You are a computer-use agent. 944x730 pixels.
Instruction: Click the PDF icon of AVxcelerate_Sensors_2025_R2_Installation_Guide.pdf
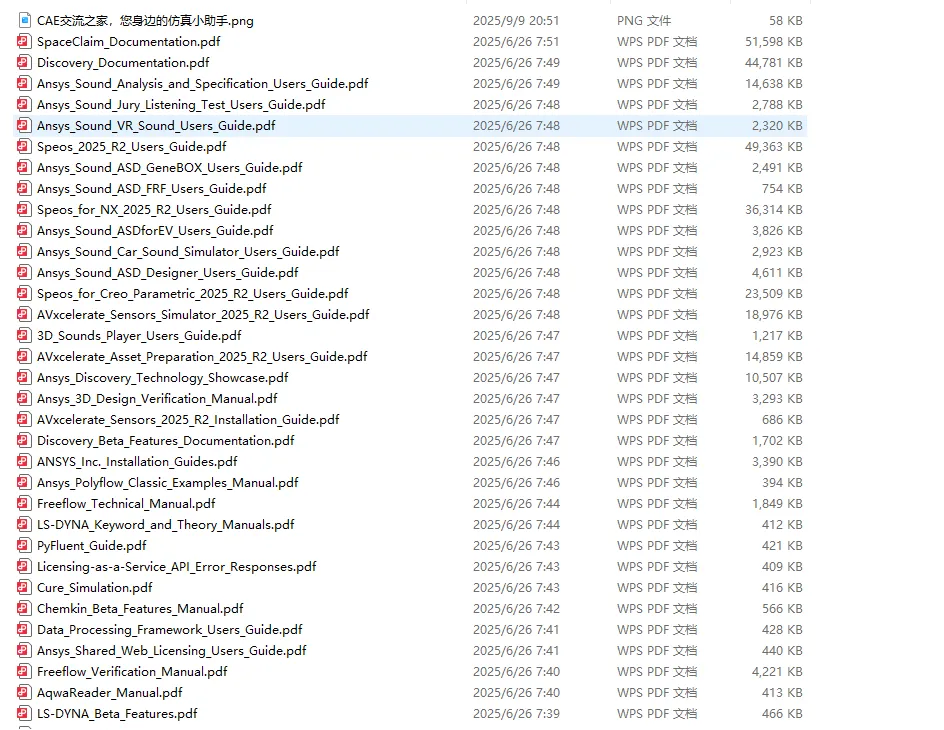pyautogui.click(x=24, y=419)
